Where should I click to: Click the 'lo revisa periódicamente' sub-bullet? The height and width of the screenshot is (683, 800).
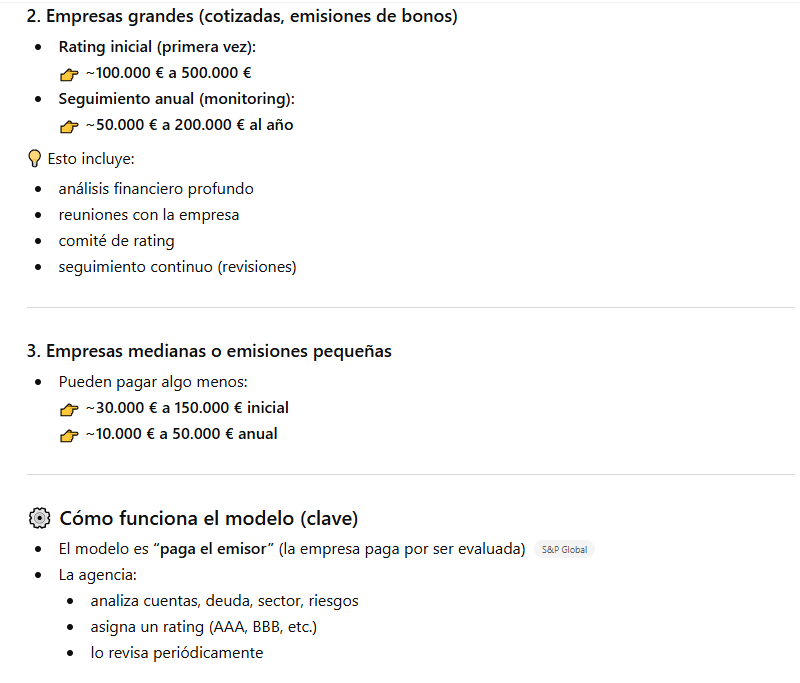pos(176,653)
